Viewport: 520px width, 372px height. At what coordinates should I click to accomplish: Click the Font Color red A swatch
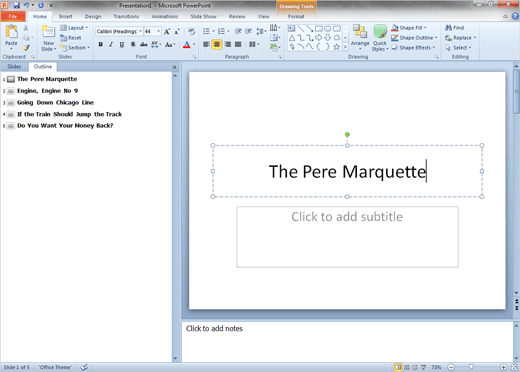(x=187, y=44)
